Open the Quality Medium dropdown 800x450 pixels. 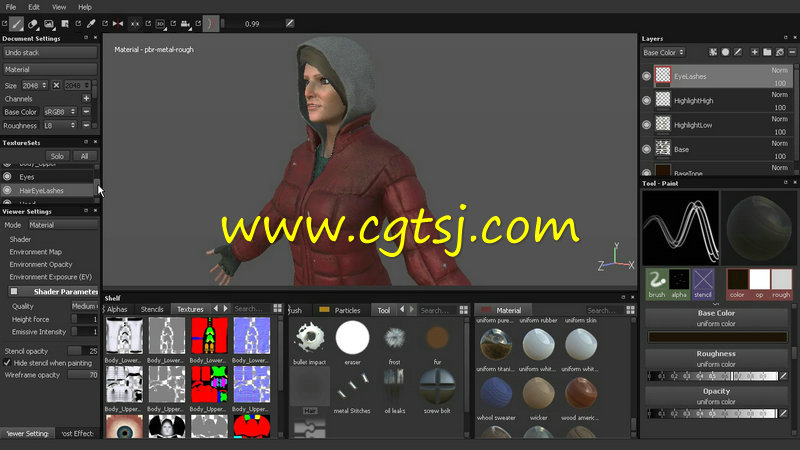point(84,306)
